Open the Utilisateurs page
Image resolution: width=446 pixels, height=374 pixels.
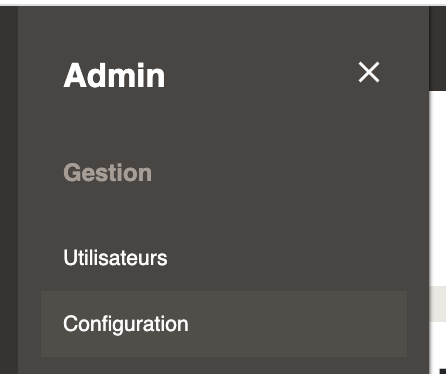[x=115, y=258]
